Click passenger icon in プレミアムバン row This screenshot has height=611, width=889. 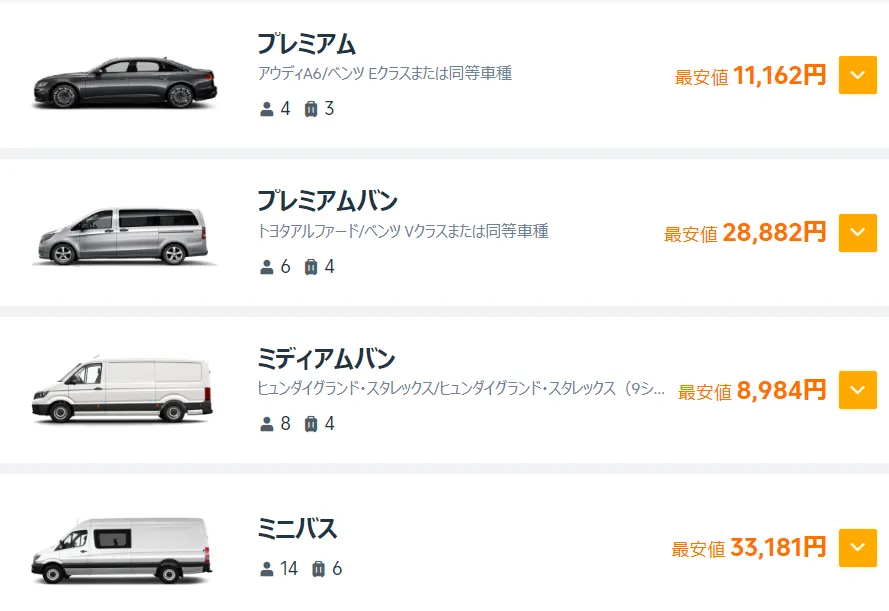[x=266, y=267]
